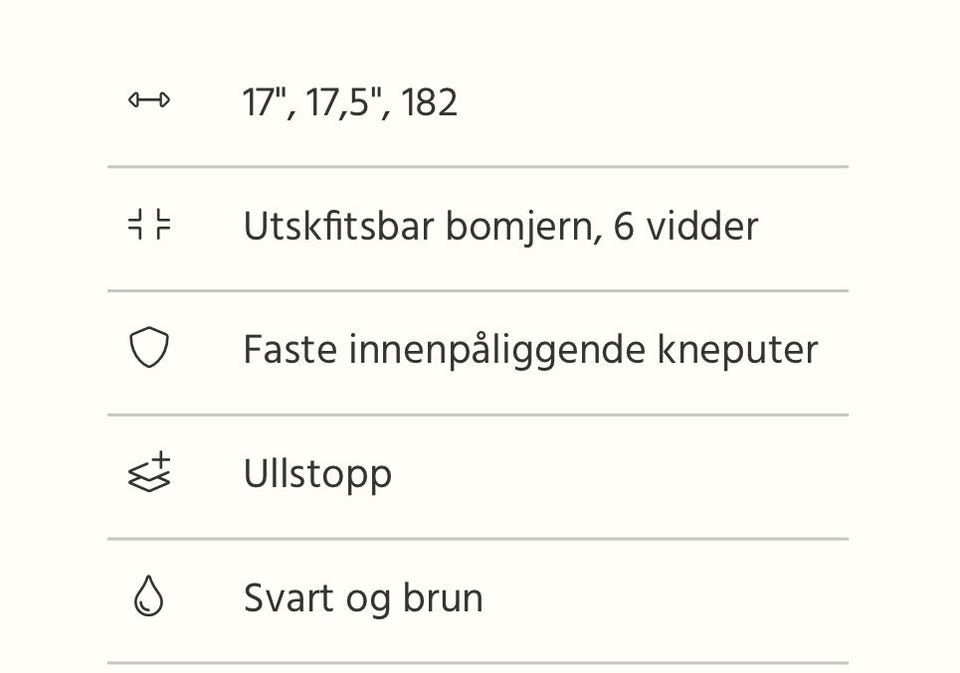Click the words 6 vidder
The width and height of the screenshot is (960, 673).
(x=686, y=227)
